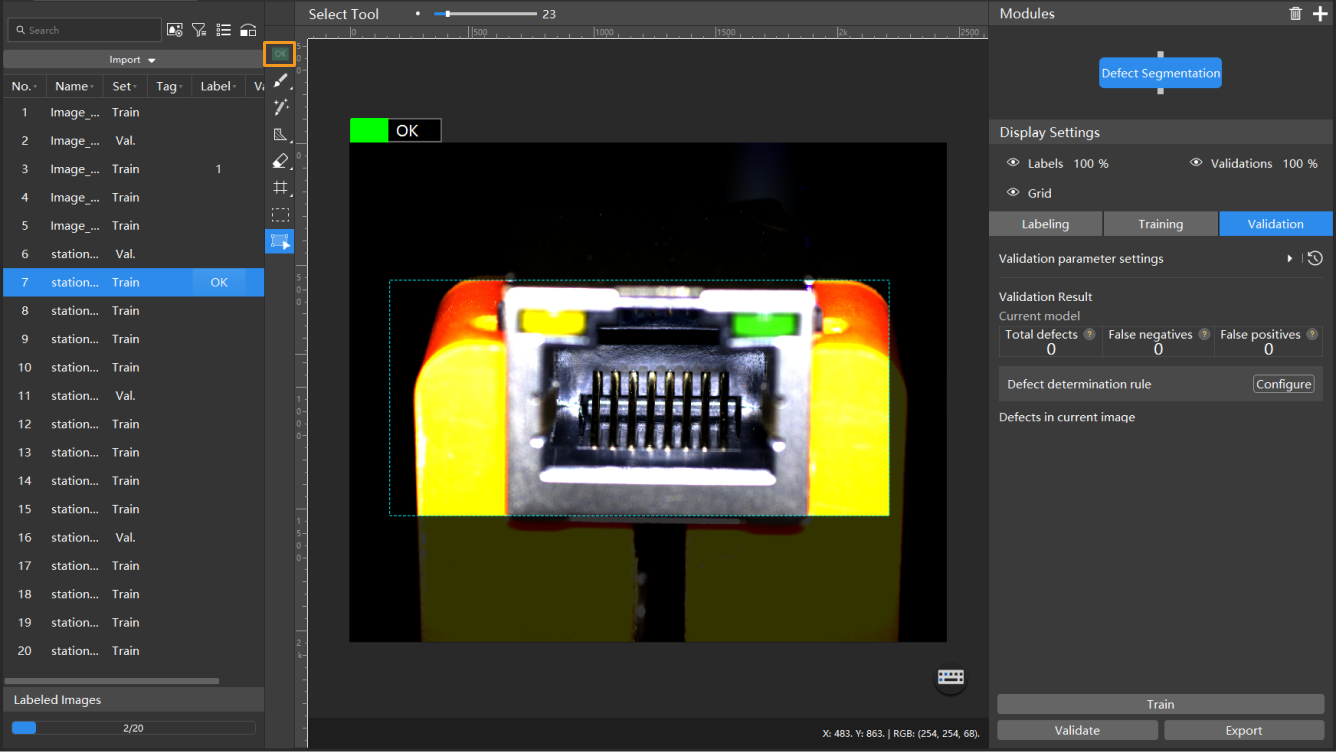This screenshot has width=1336, height=752.
Task: Click the Labeled Images progress bar
Action: click(133, 728)
